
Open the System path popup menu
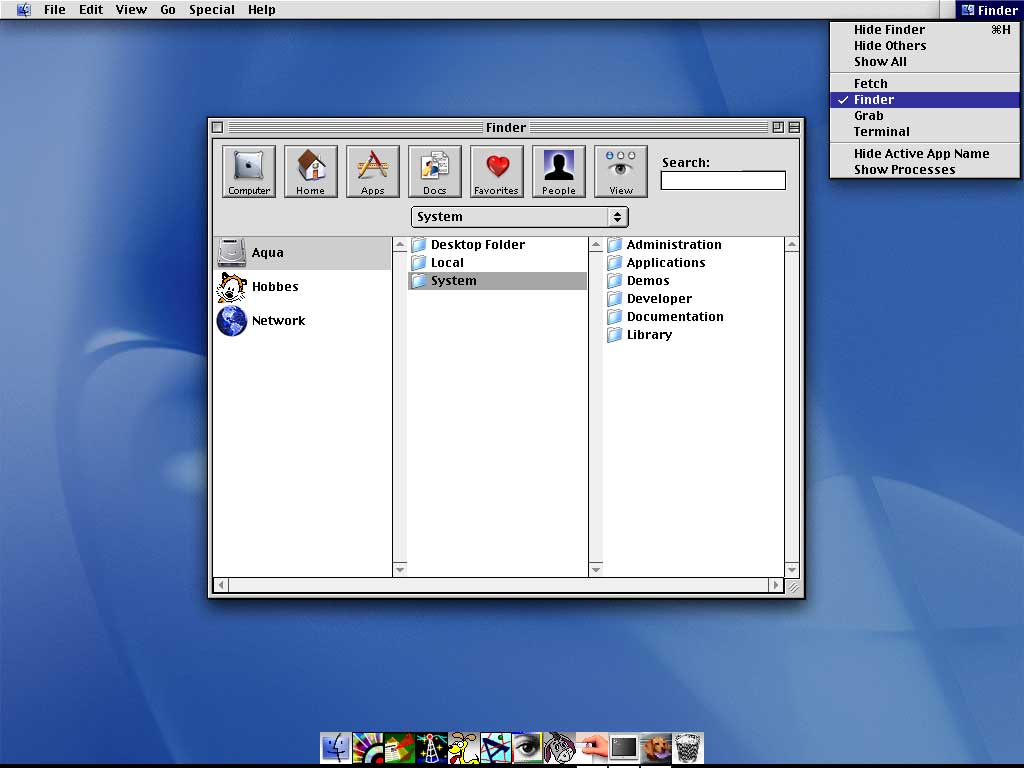coord(519,217)
